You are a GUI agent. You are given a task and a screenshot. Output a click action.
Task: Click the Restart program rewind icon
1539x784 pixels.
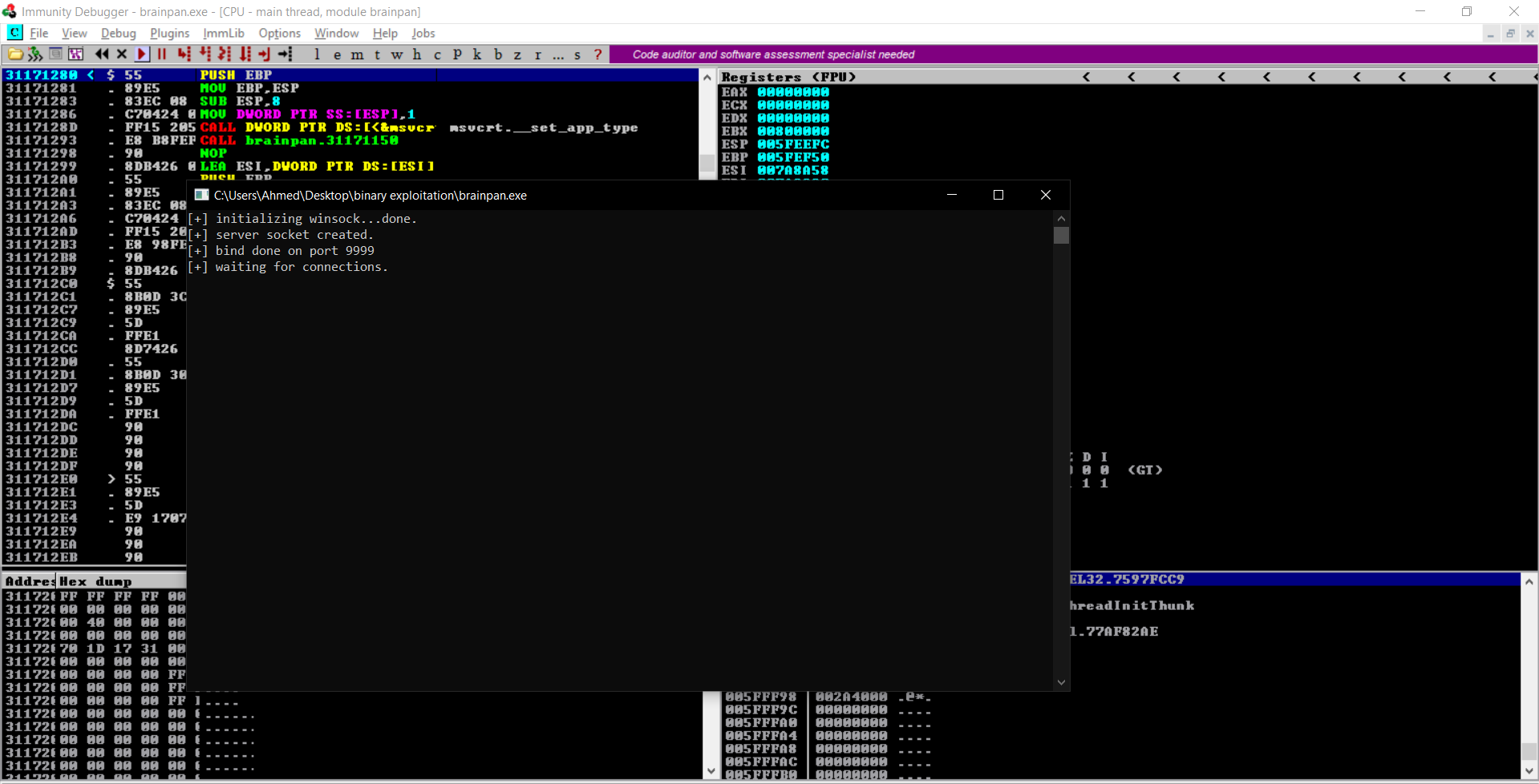102,55
